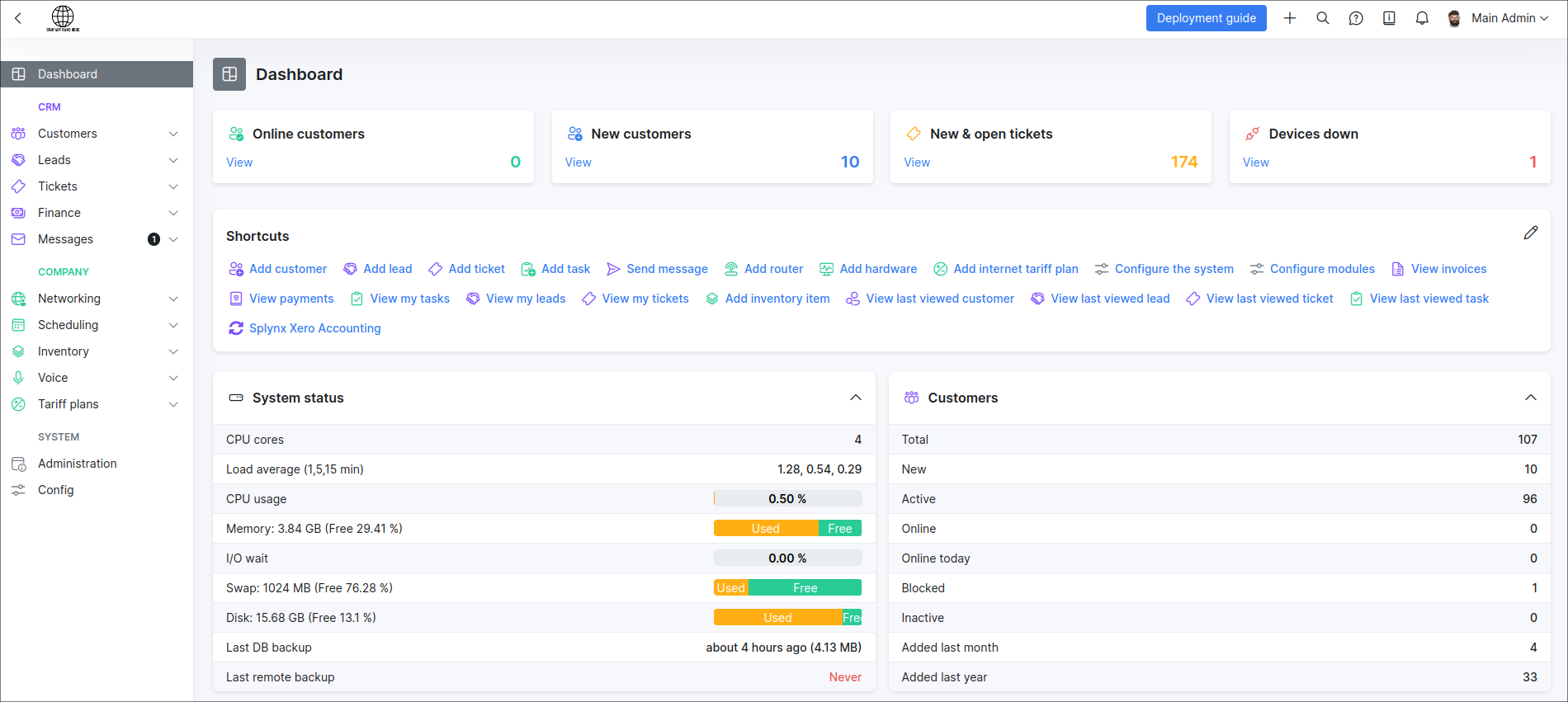Viewport: 1568px width, 702px height.
Task: Open the notifications bell icon
Action: click(x=1422, y=18)
